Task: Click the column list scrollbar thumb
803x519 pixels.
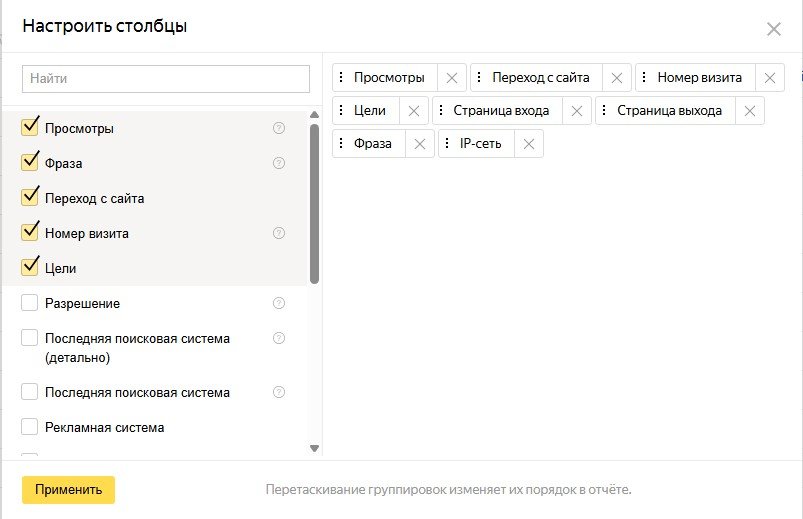Action: [x=315, y=200]
